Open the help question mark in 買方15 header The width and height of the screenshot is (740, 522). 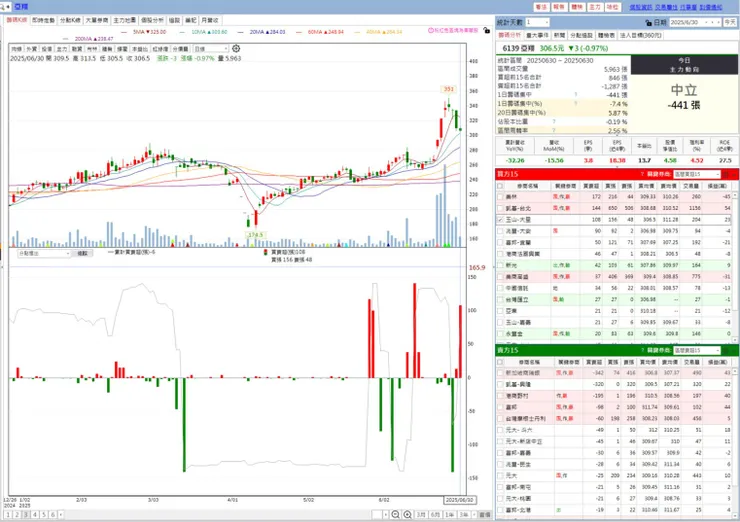pyautogui.click(x=642, y=174)
